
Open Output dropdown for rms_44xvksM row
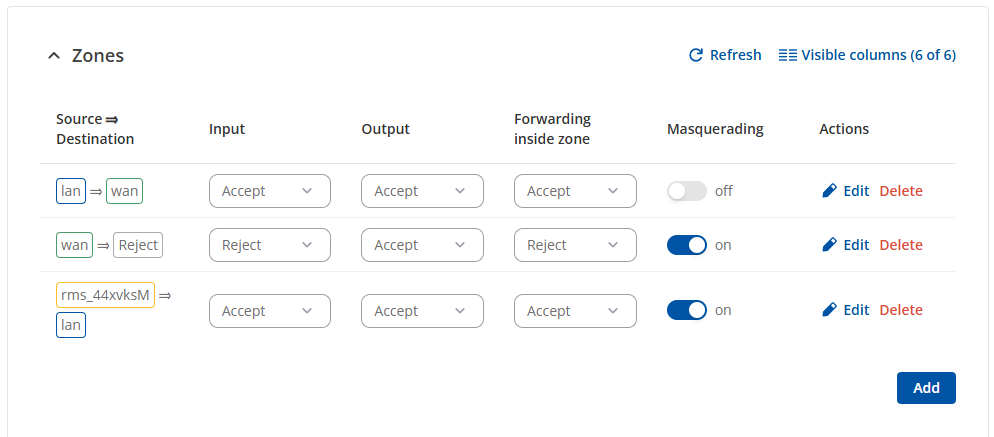422,311
